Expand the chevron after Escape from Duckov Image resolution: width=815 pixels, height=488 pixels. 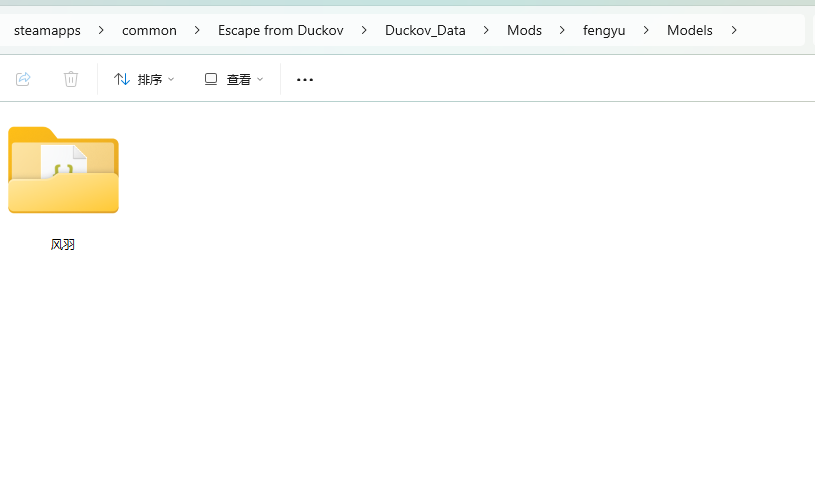364,30
